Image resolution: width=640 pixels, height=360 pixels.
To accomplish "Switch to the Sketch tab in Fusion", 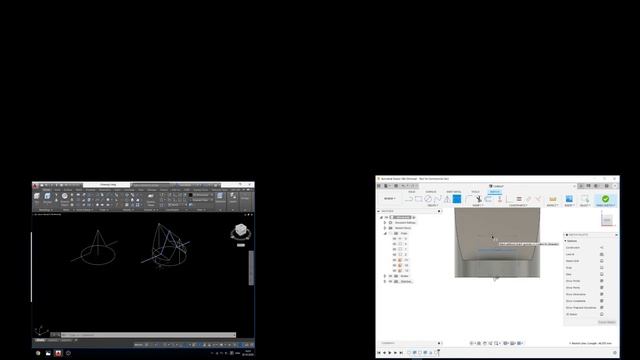I will (494, 192).
